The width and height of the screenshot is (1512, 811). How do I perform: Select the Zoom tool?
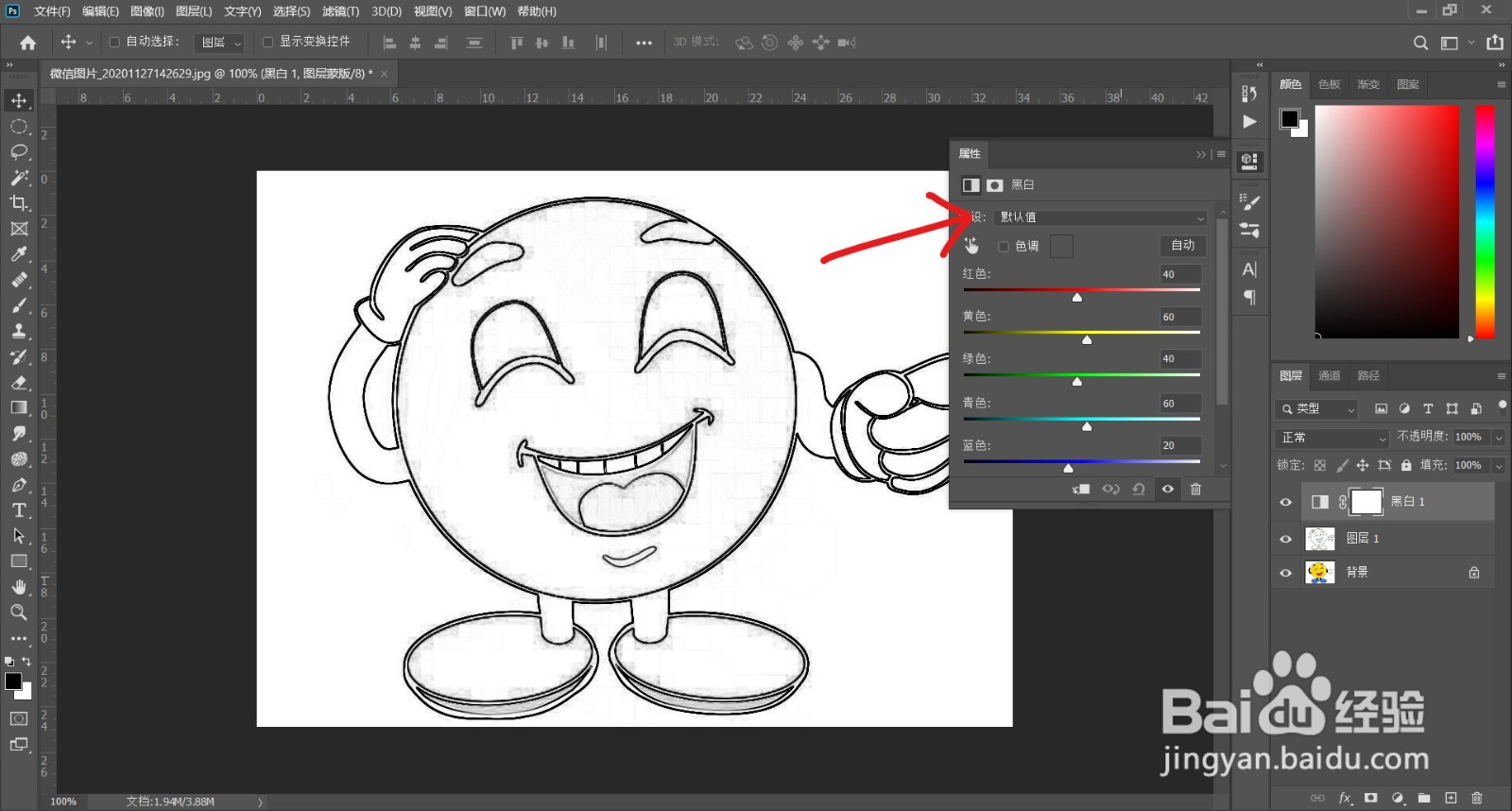point(19,613)
